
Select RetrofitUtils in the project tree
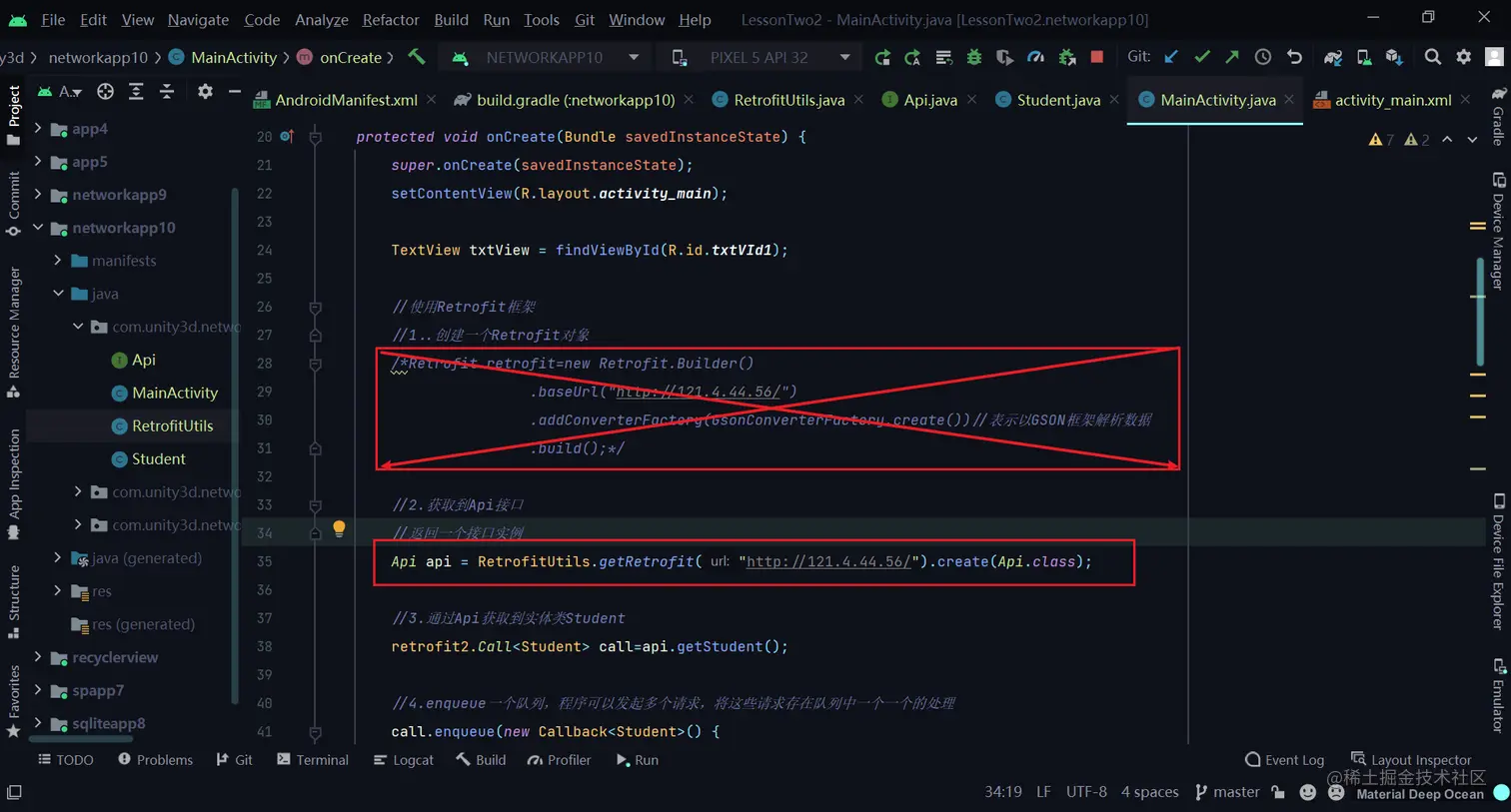point(172,425)
